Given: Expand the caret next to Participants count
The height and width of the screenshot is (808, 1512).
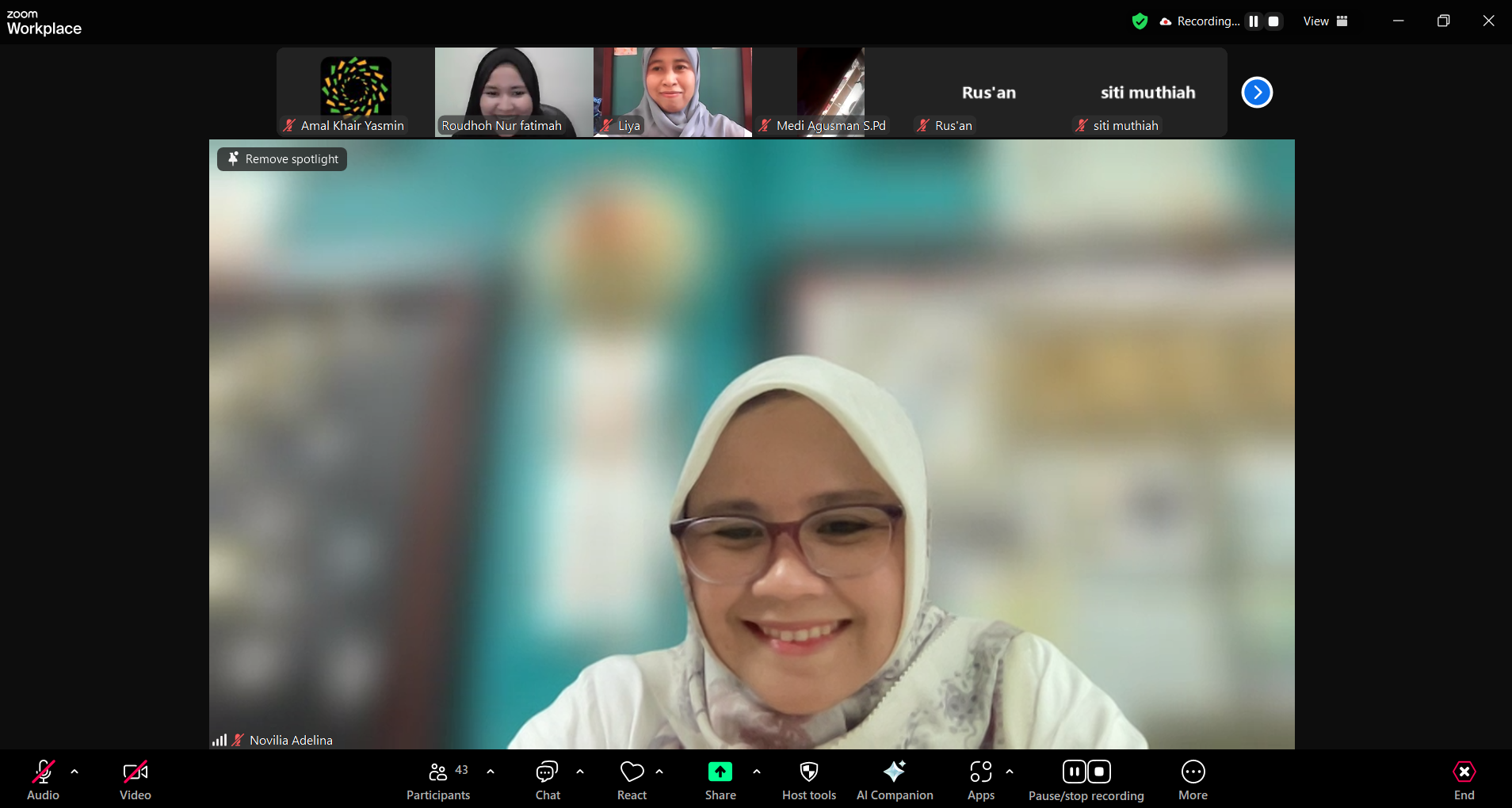Looking at the screenshot, I should [x=491, y=771].
